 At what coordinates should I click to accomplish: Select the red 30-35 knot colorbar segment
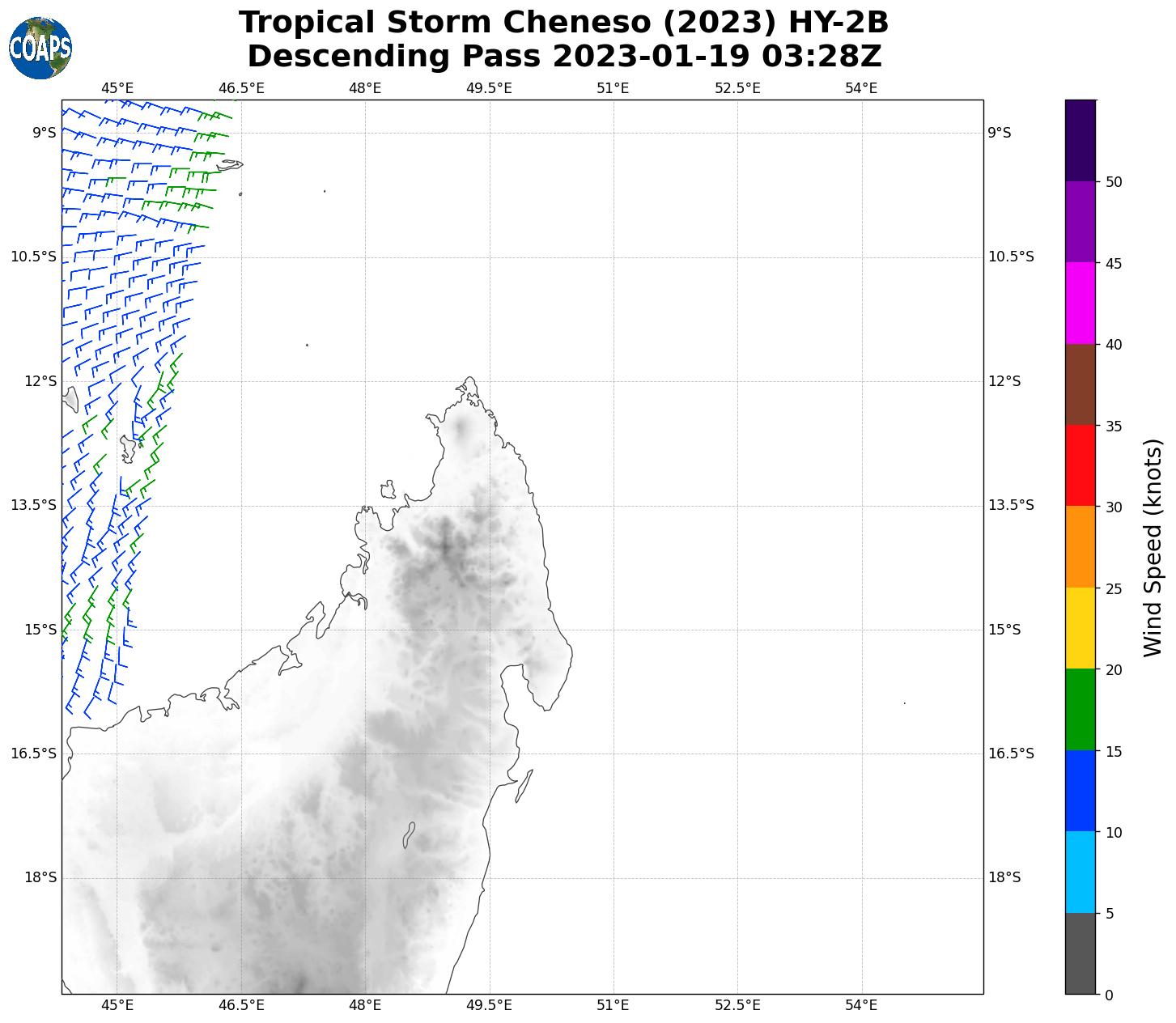[x=1080, y=465]
